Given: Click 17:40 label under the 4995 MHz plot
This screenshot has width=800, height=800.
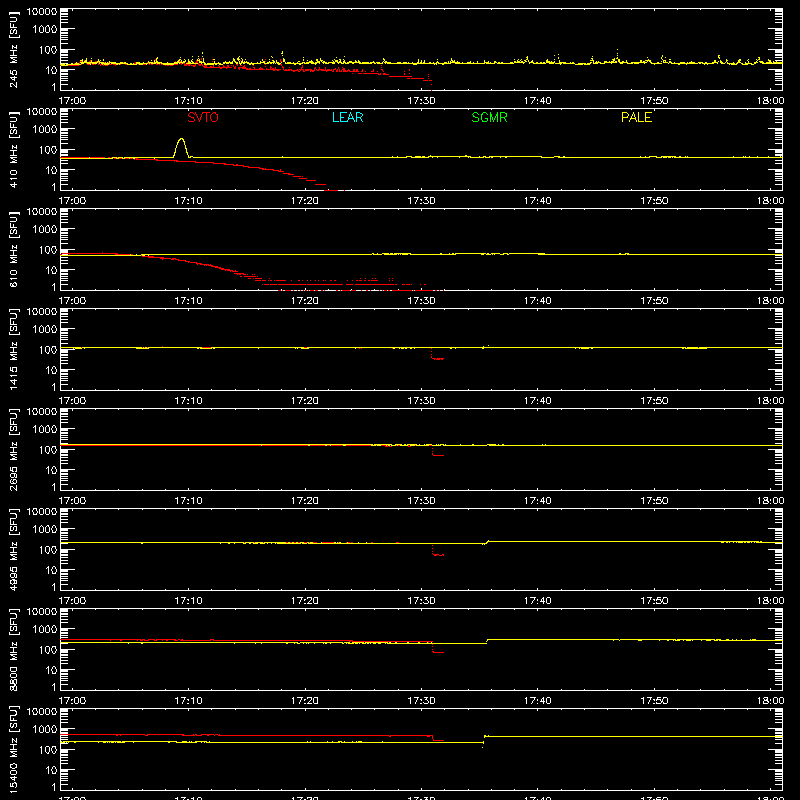Looking at the screenshot, I should (x=538, y=601).
